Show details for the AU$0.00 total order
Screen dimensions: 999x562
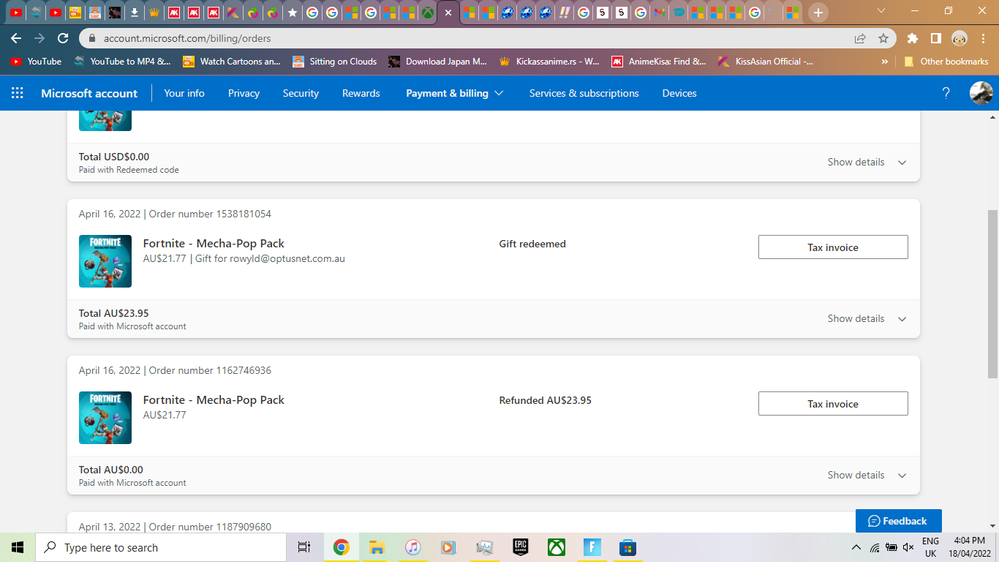pyautogui.click(x=866, y=475)
